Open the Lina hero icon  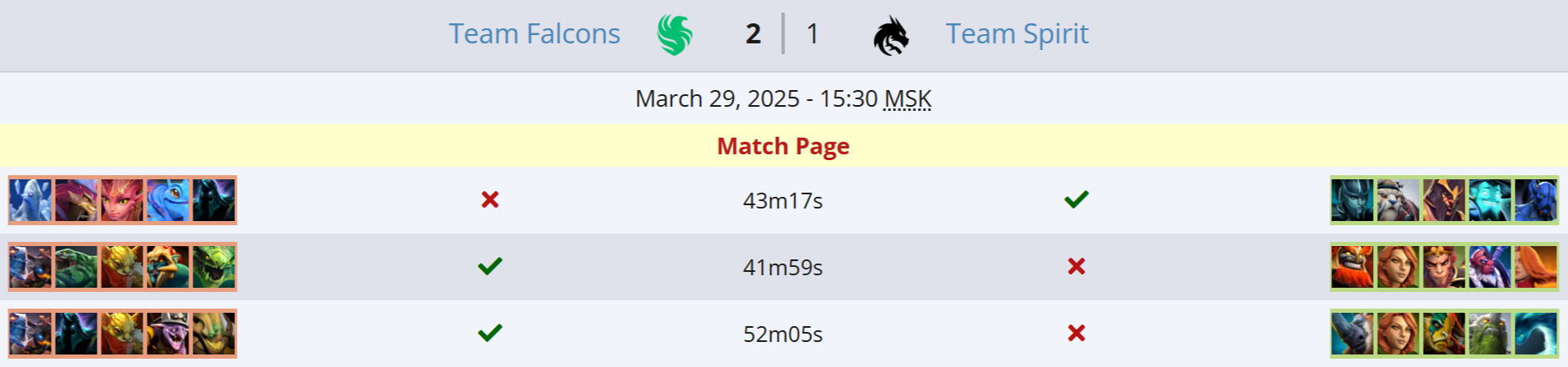click(x=1535, y=267)
